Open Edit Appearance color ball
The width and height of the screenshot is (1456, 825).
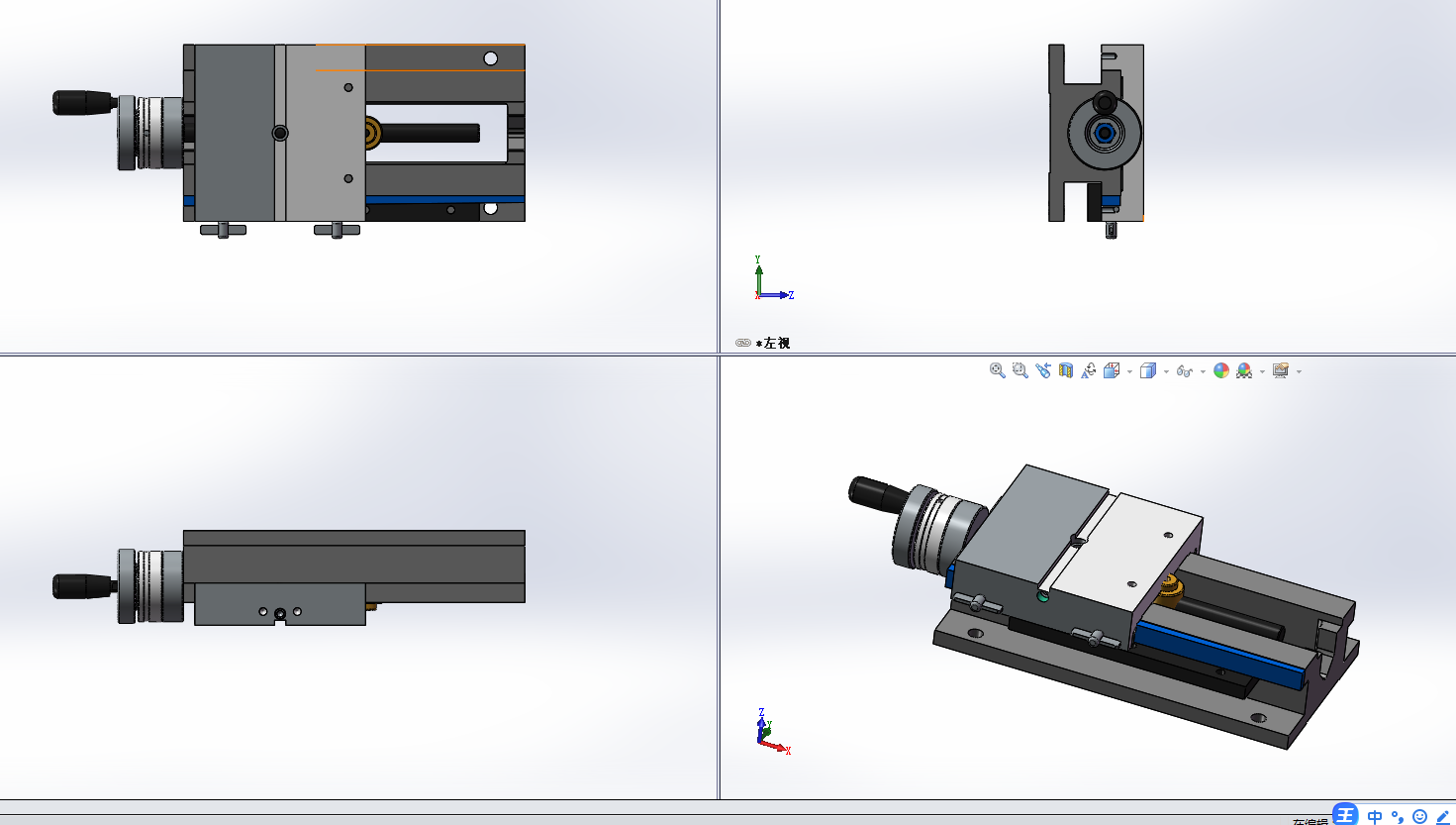pyautogui.click(x=1221, y=370)
